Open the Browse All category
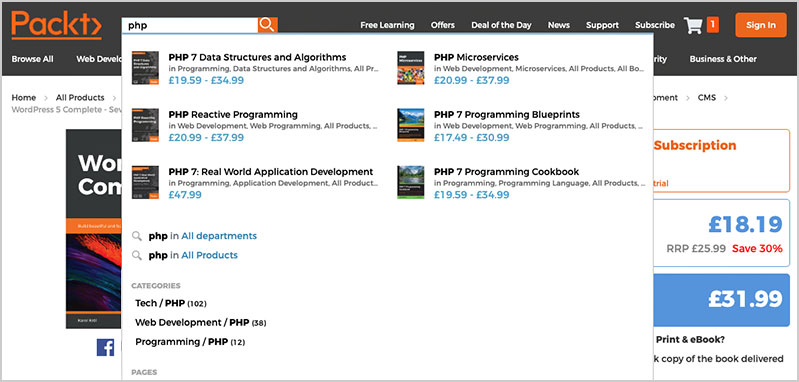Screen dimensions: 799x382 (x=33, y=59)
